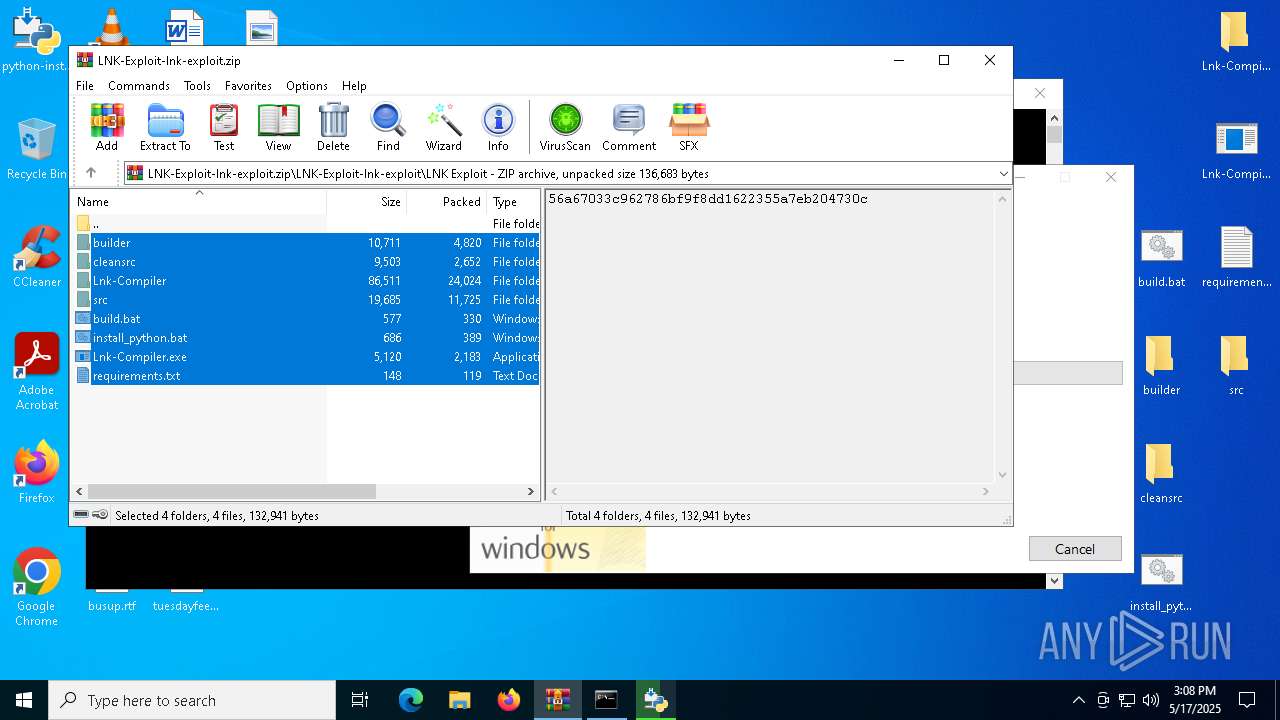1280x720 pixels.
Task: Open the View toolbar icon
Action: pyautogui.click(x=278, y=127)
